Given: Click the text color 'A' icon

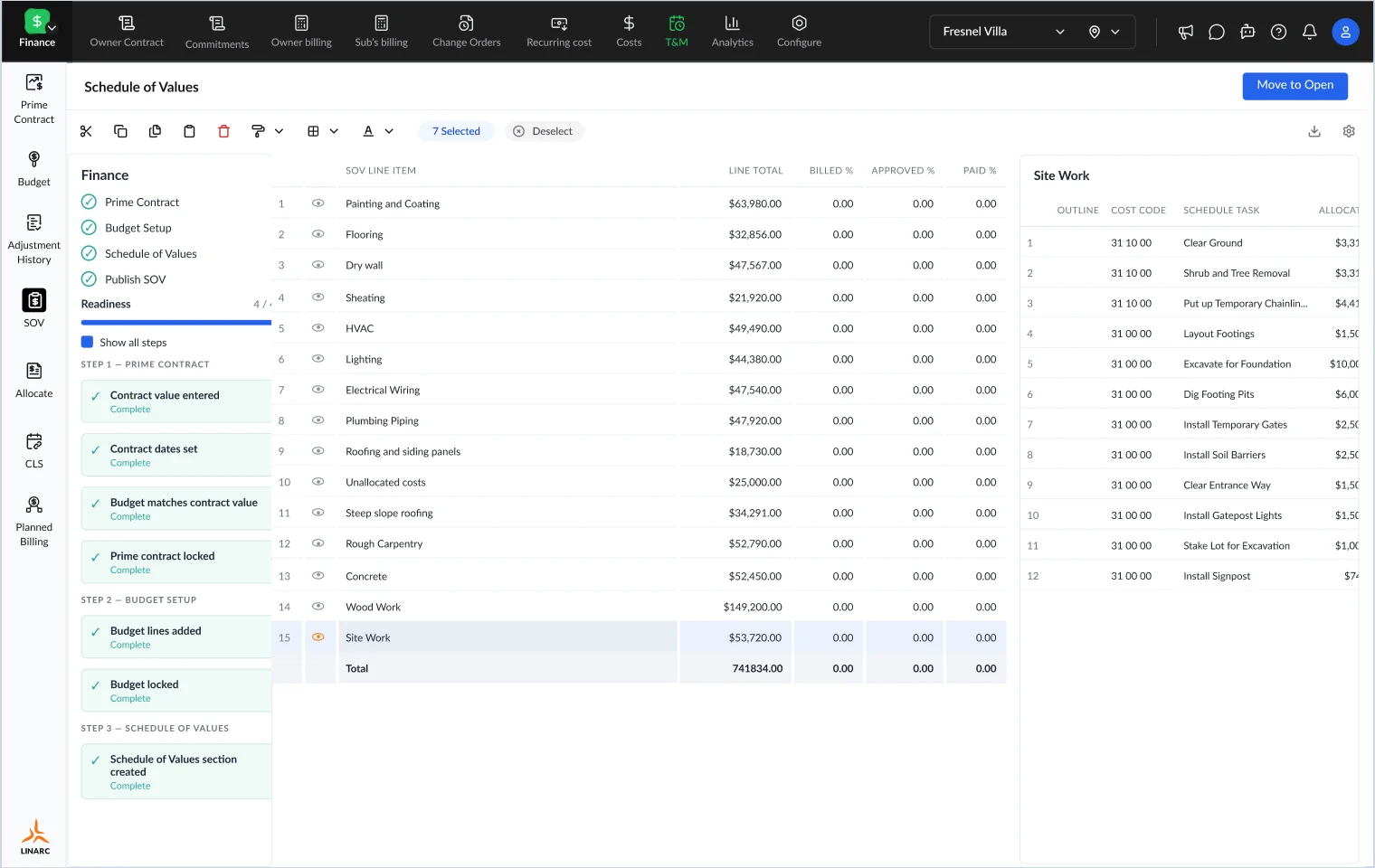Looking at the screenshot, I should click(368, 131).
